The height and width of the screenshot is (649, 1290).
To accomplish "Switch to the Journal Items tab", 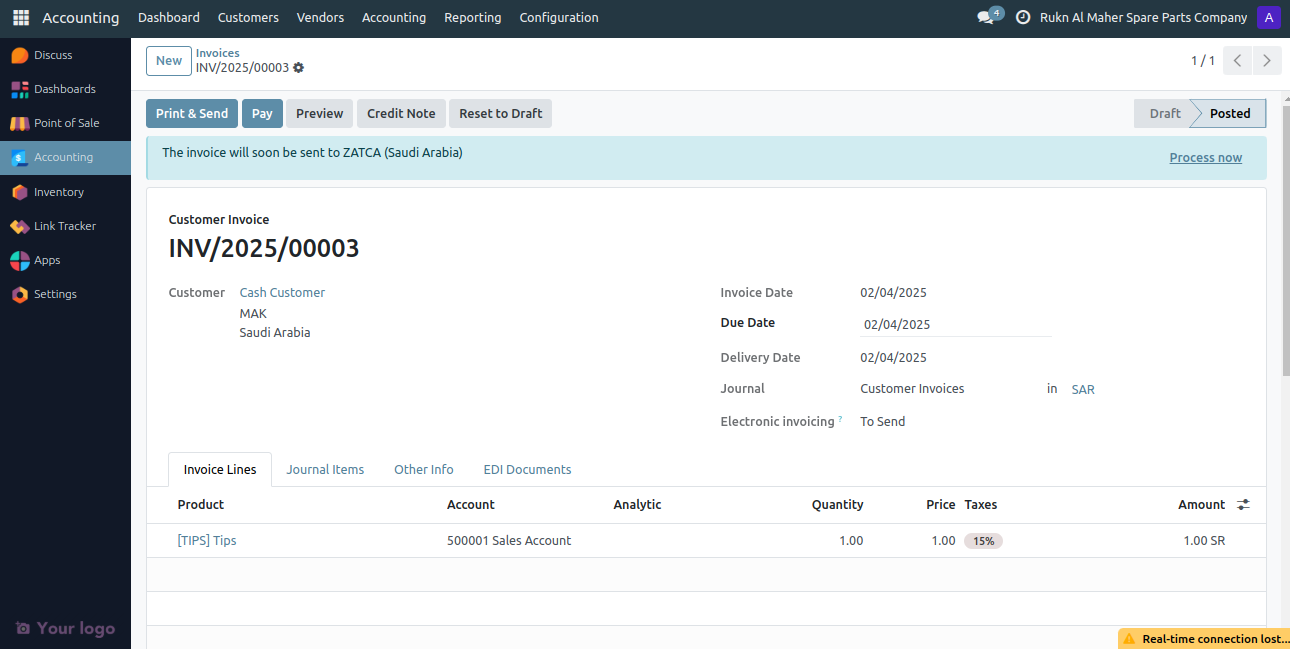I will tap(325, 469).
